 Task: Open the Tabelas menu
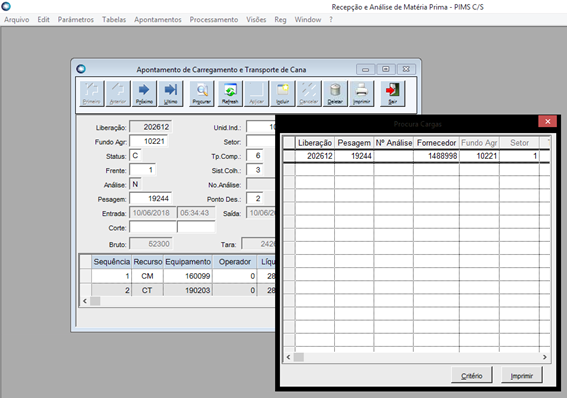pyautogui.click(x=114, y=20)
